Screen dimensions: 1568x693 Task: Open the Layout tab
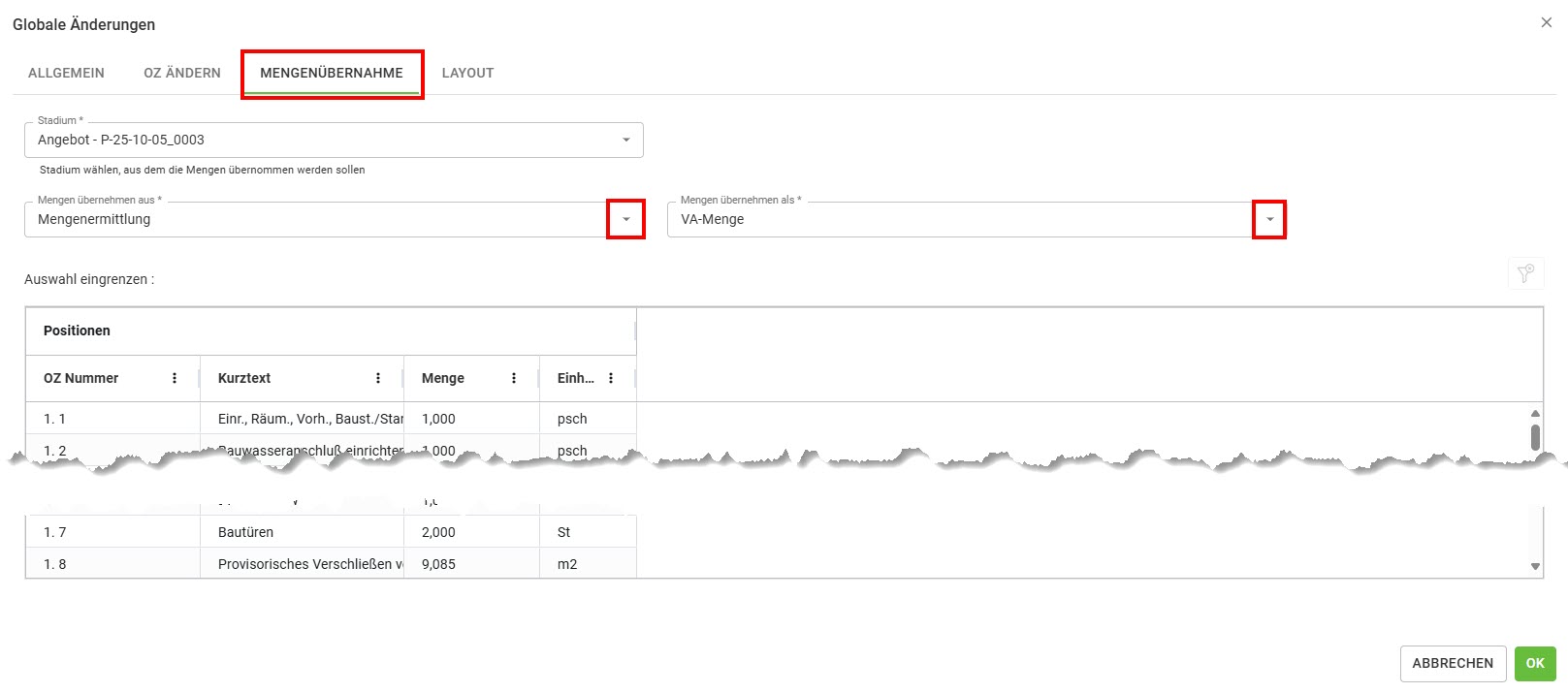467,73
